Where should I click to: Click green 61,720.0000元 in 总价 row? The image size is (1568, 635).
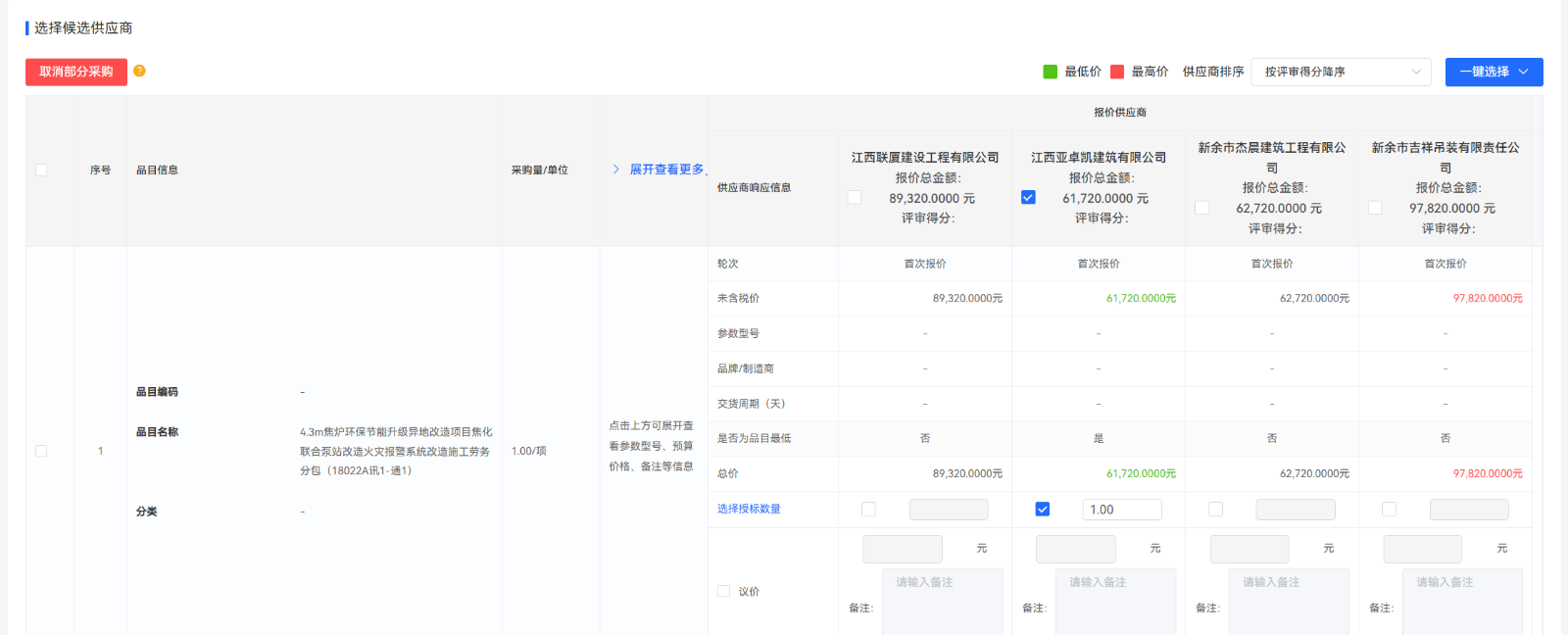[1141, 473]
